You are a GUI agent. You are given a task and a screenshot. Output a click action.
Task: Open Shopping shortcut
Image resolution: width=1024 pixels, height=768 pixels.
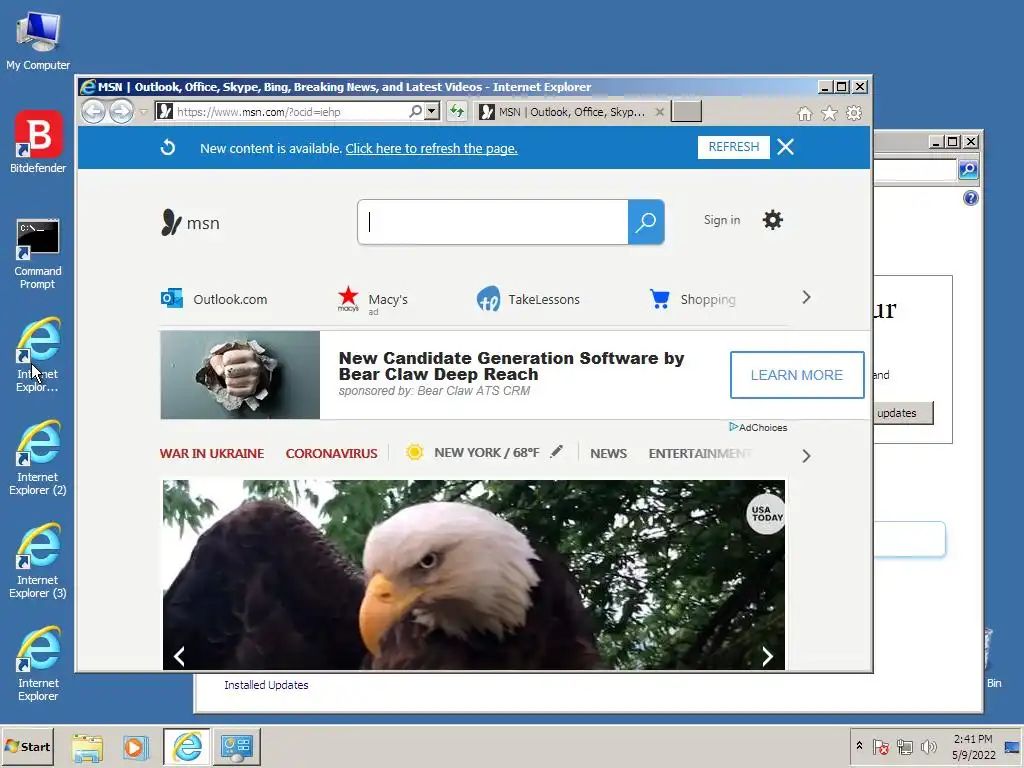(692, 299)
